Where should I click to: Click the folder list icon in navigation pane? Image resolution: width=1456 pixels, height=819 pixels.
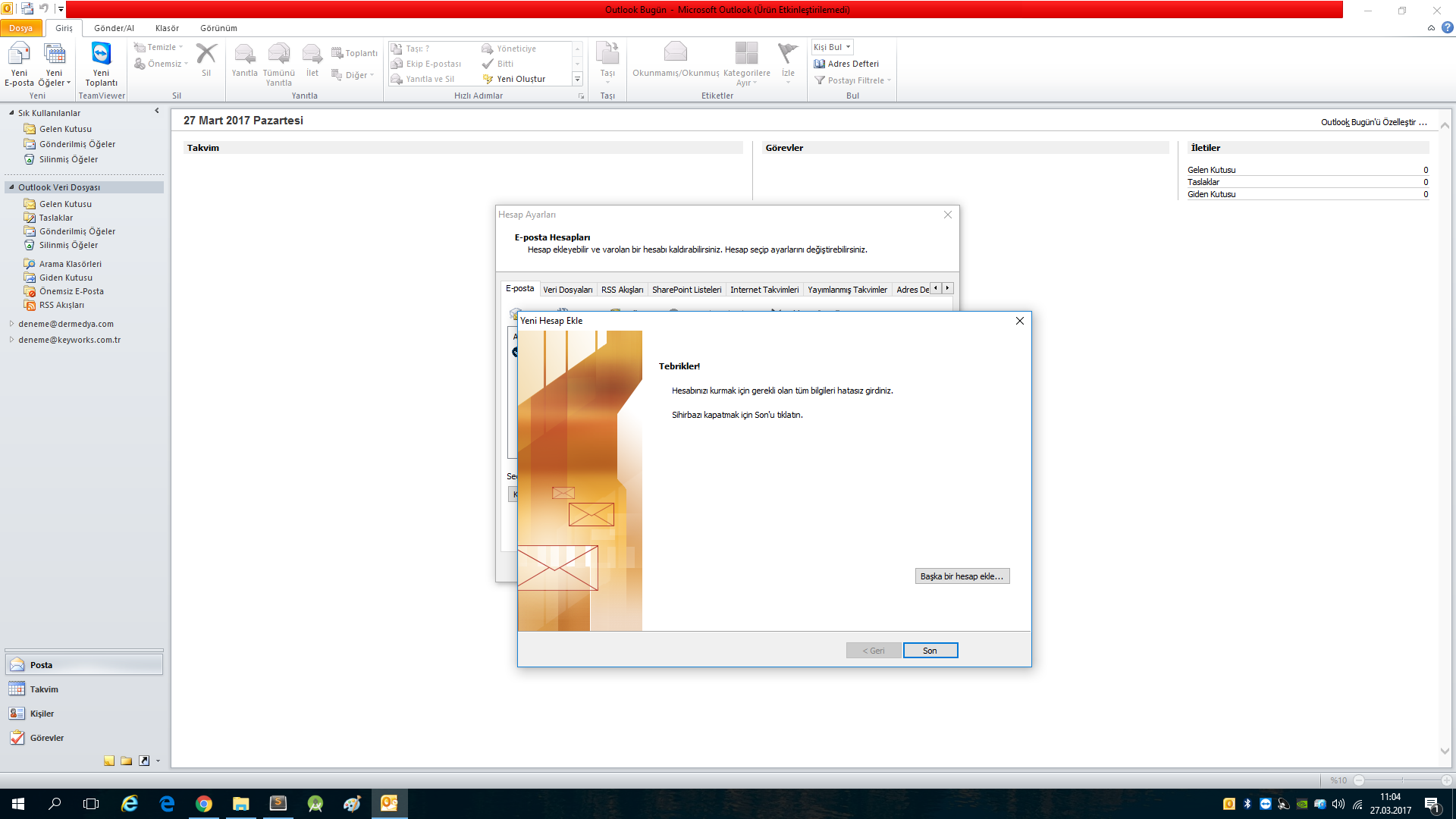[127, 761]
